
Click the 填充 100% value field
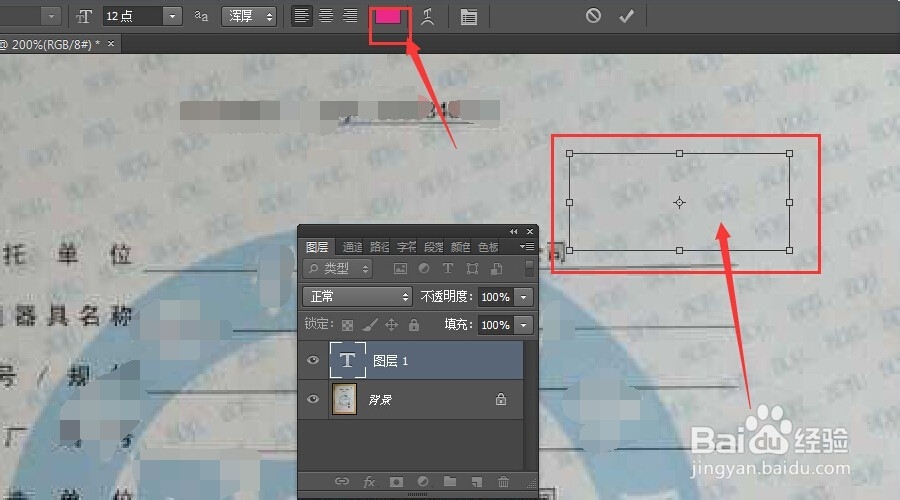[495, 325]
